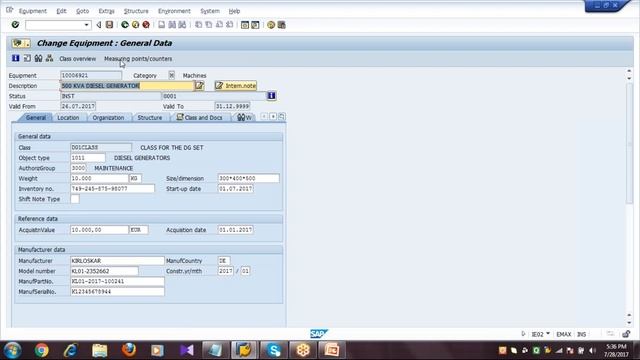
Task: Click the Object type field
Action: (88, 158)
